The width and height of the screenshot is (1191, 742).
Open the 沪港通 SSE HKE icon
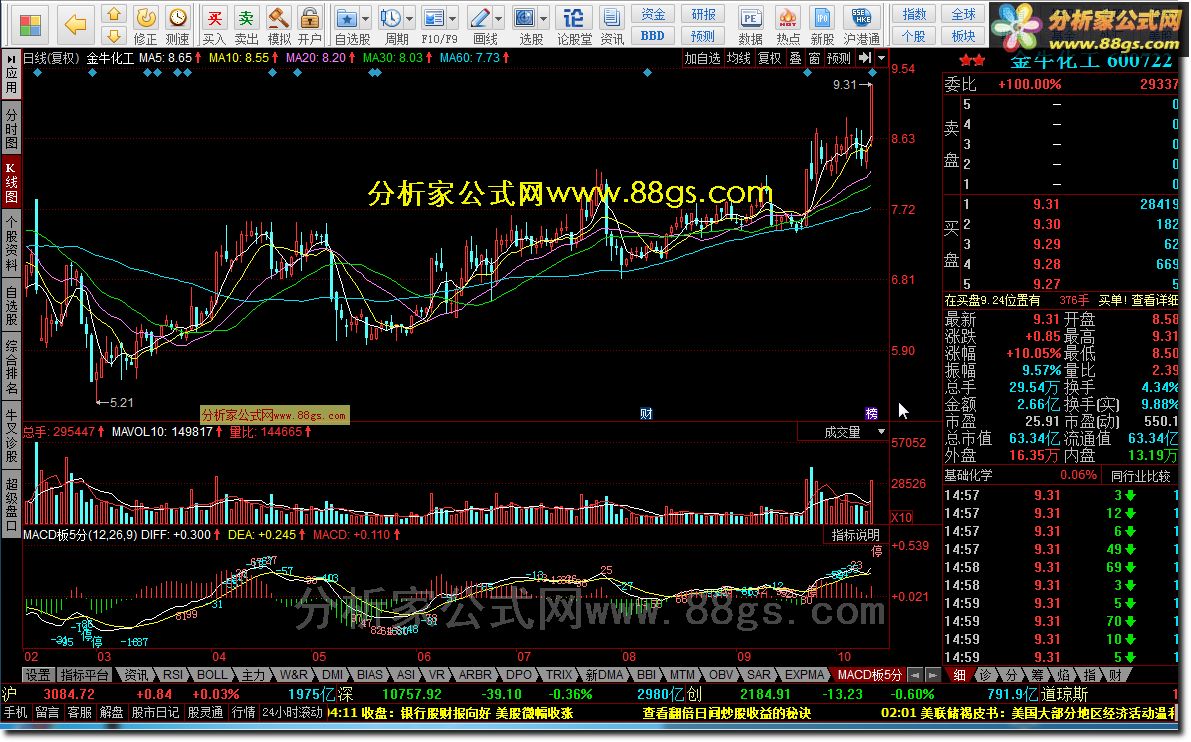pos(861,17)
